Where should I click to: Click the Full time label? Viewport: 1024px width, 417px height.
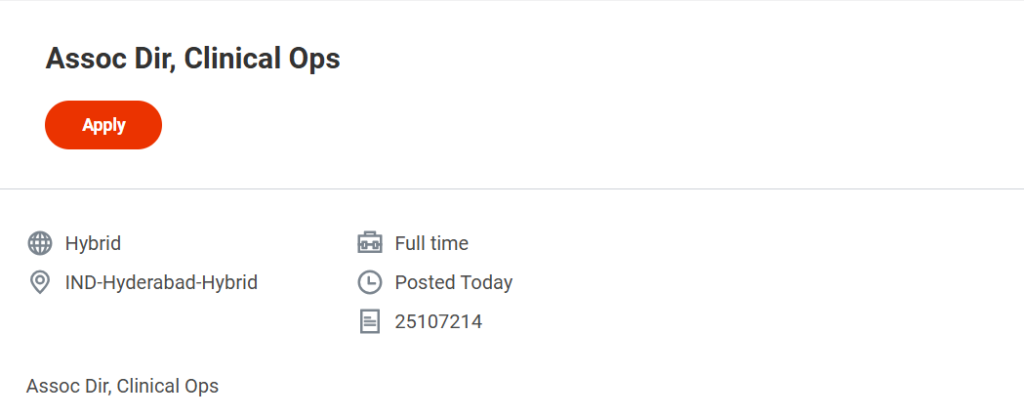click(431, 243)
